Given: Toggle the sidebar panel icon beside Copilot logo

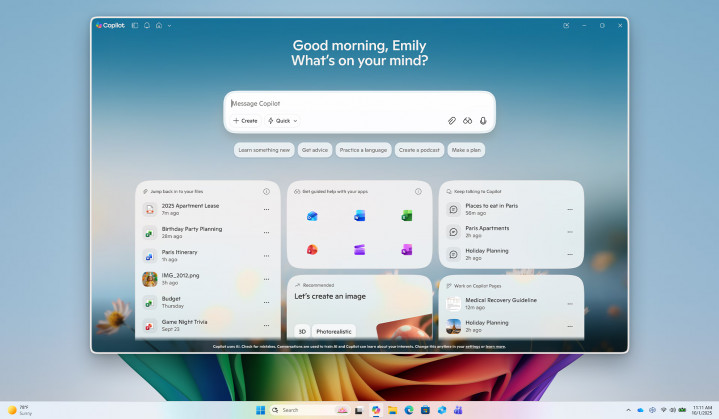Looking at the screenshot, I should click(x=135, y=25).
